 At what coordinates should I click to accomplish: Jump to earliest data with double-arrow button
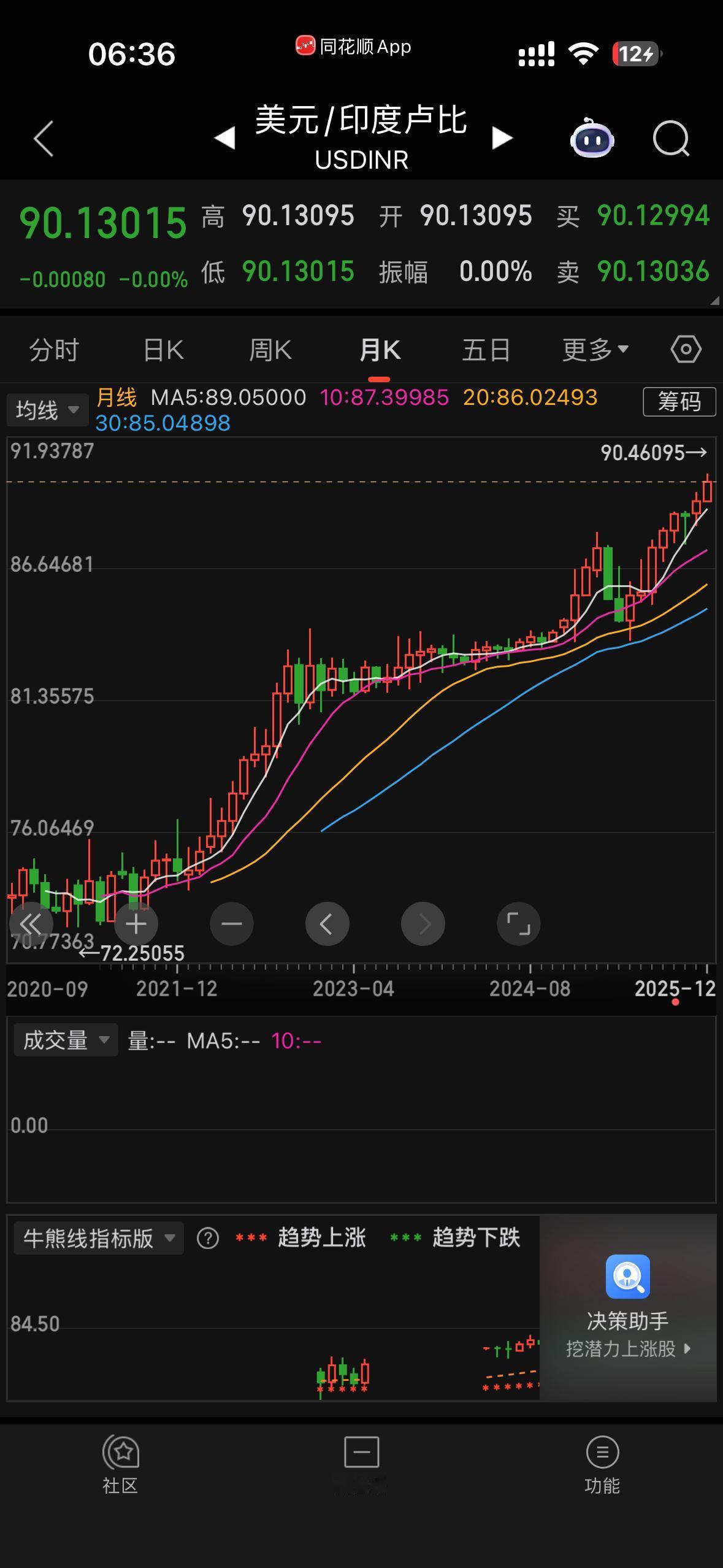tap(31, 924)
